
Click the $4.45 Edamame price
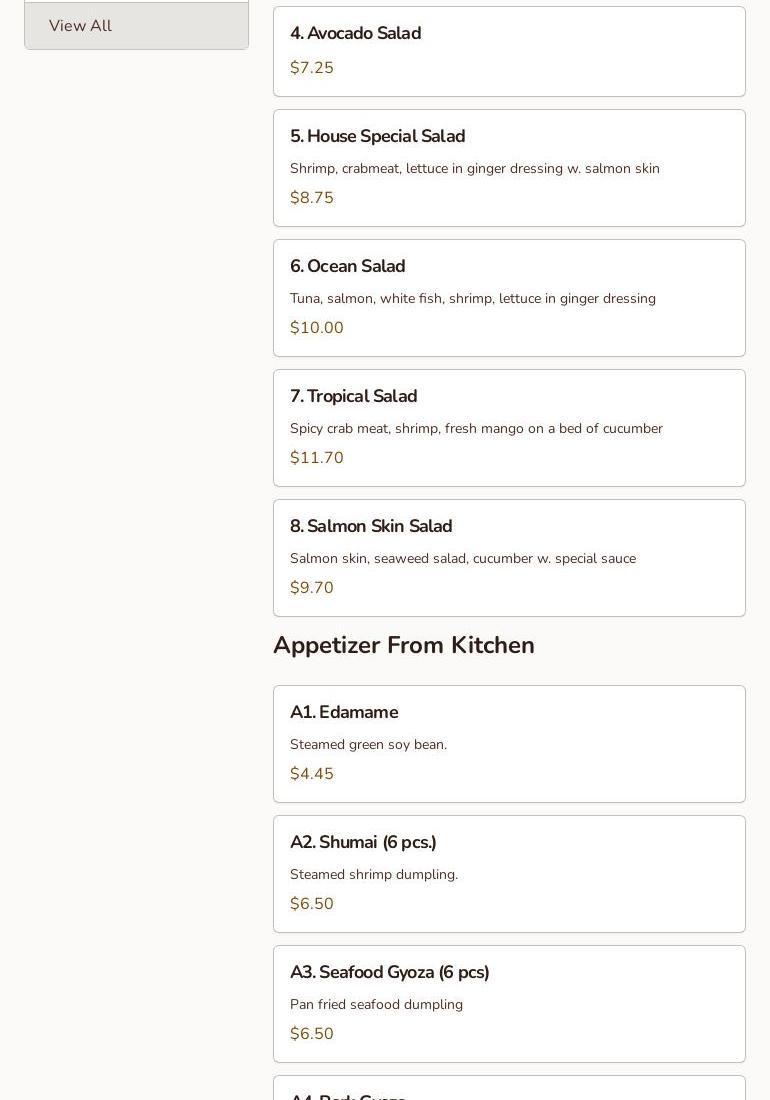312,774
